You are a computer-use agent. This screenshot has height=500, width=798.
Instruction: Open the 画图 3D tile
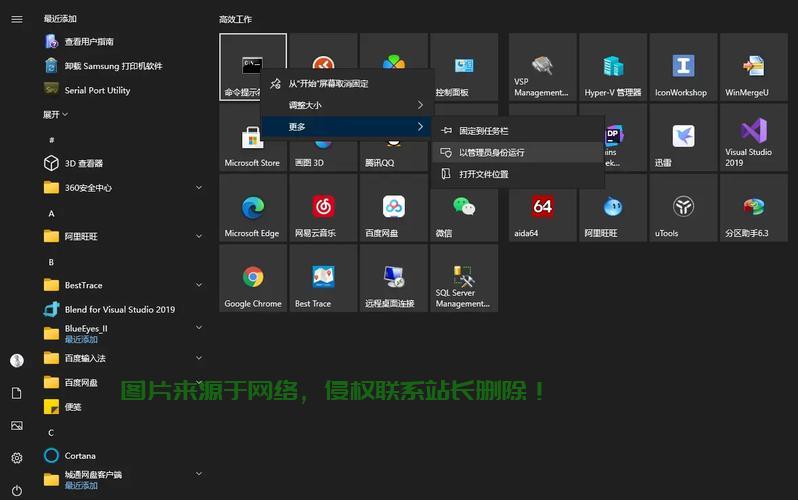pyautogui.click(x=323, y=155)
